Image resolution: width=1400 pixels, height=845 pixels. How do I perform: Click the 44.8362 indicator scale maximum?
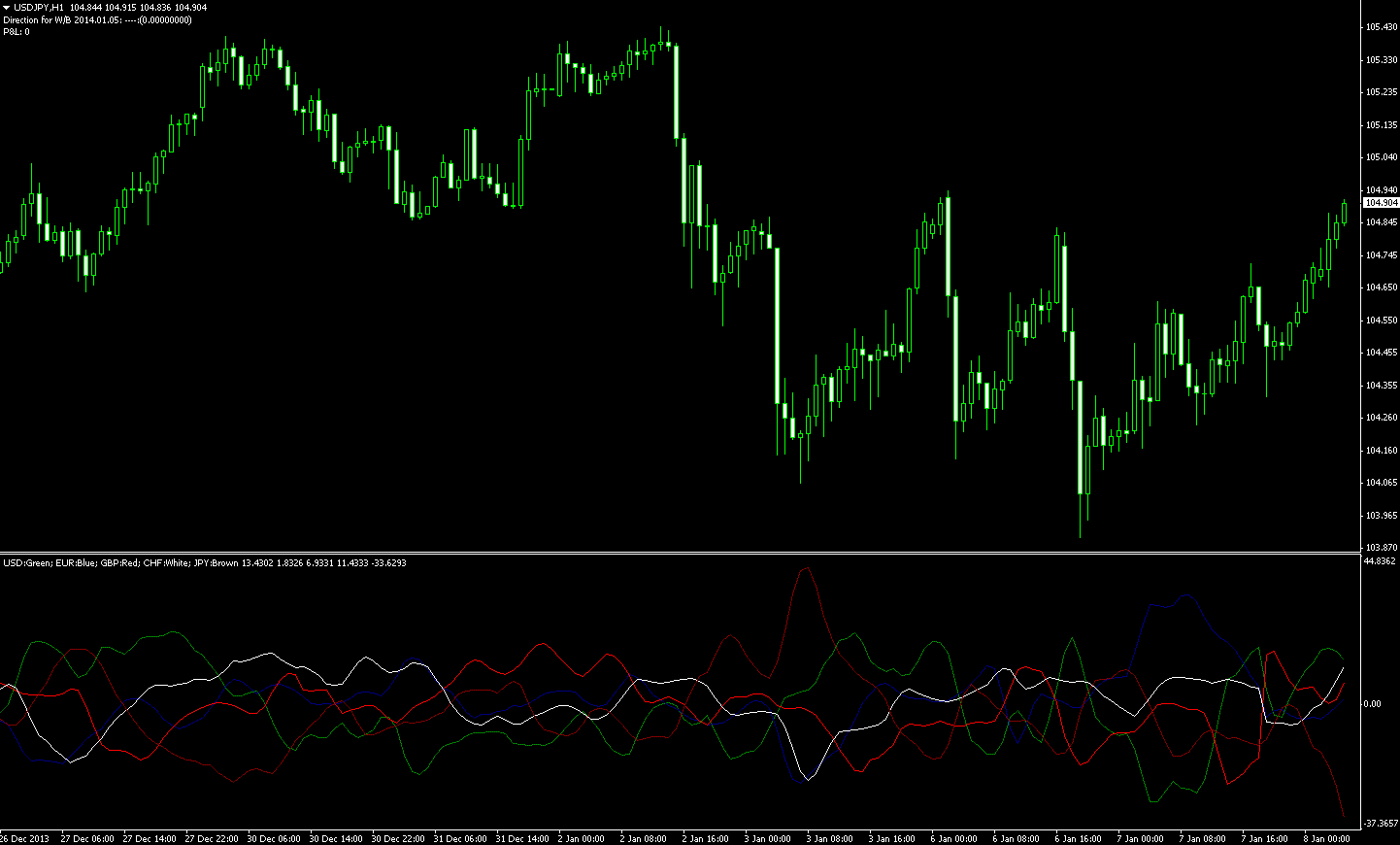click(x=1381, y=561)
